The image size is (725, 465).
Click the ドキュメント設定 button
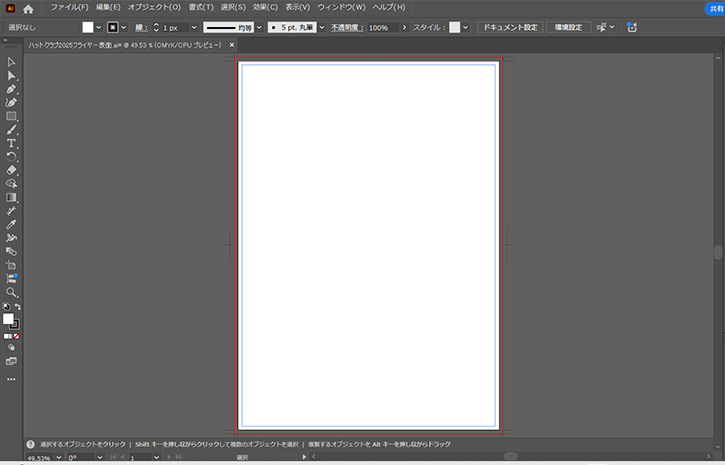tap(509, 28)
